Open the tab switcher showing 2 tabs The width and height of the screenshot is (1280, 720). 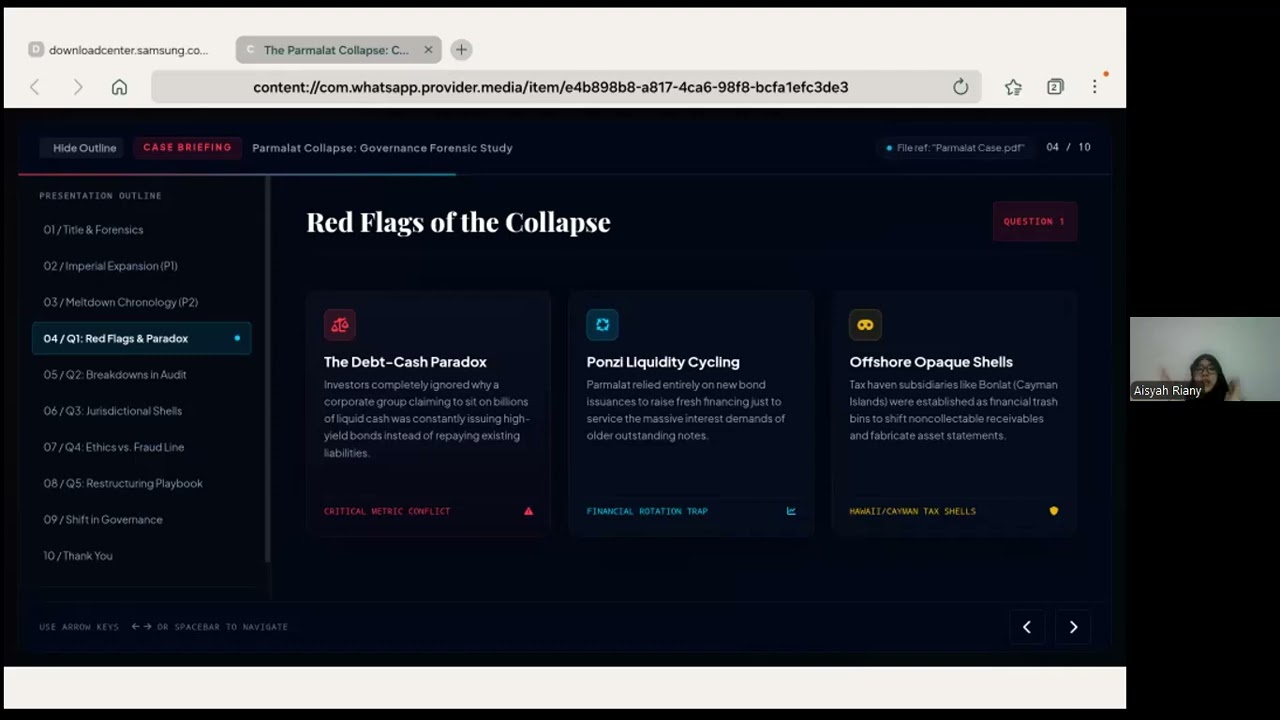[x=1055, y=87]
